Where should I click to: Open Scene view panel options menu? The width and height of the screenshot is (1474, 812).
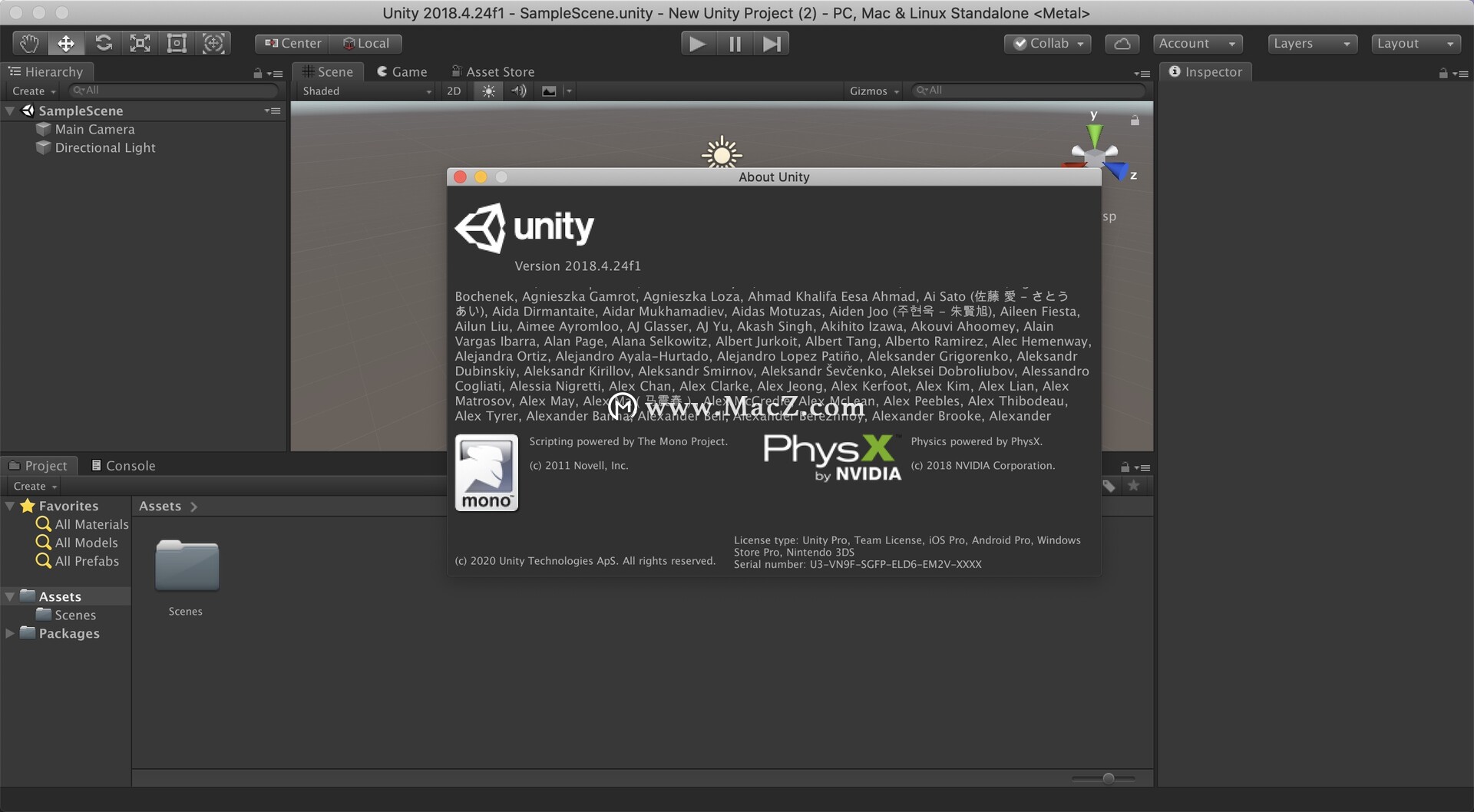[x=1142, y=74]
